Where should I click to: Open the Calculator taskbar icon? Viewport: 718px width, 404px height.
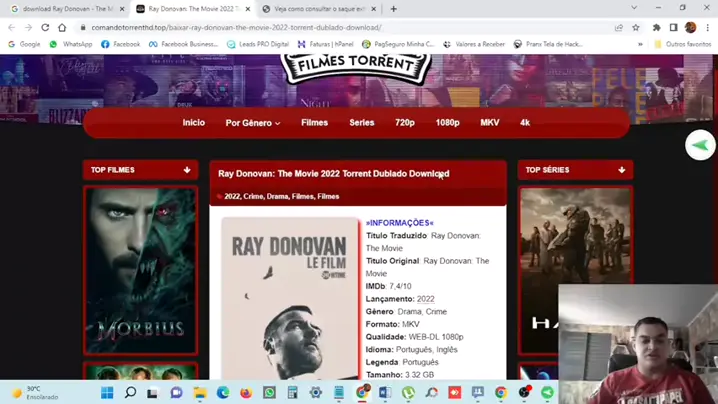[x=292, y=393]
